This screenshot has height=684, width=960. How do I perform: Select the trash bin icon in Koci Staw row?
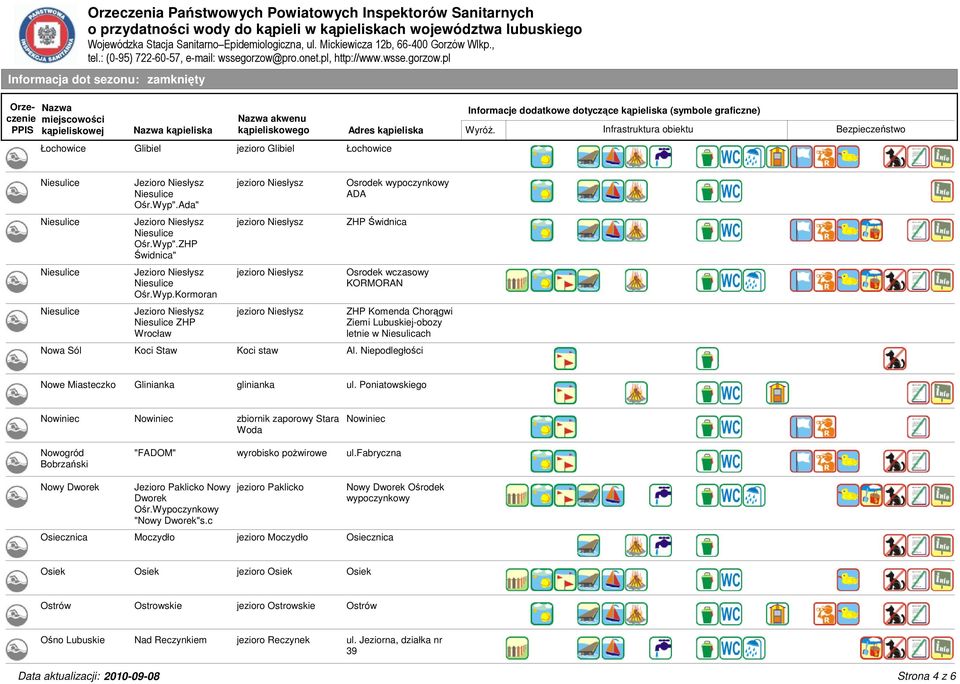point(707,359)
